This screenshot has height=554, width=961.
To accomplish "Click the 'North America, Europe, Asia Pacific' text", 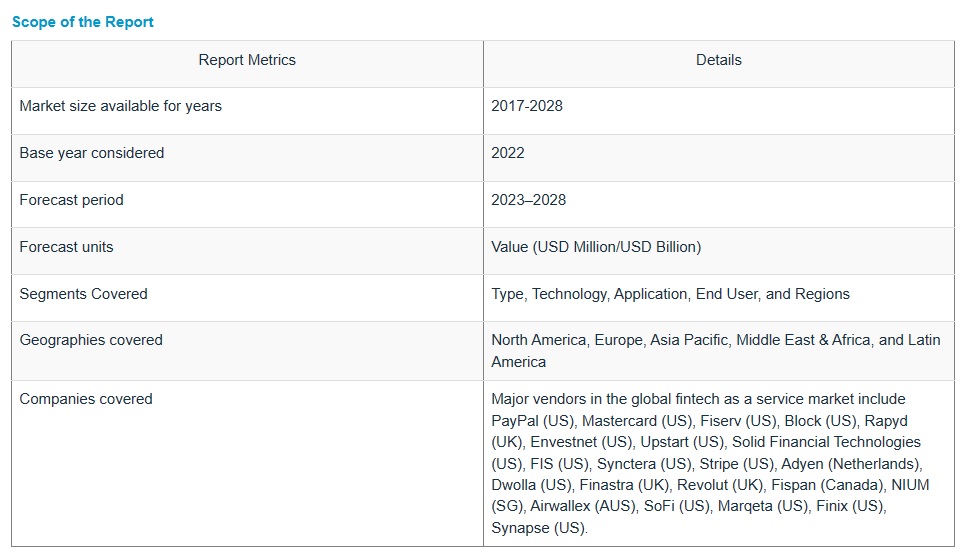I will pyautogui.click(x=611, y=340).
